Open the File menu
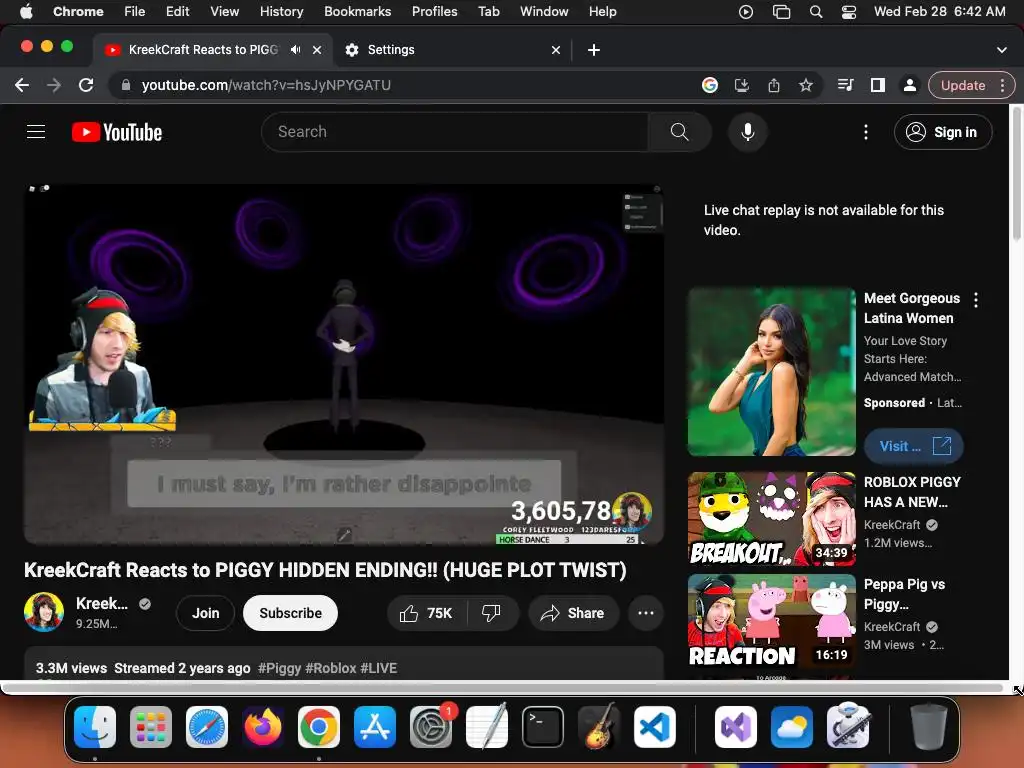 click(135, 11)
